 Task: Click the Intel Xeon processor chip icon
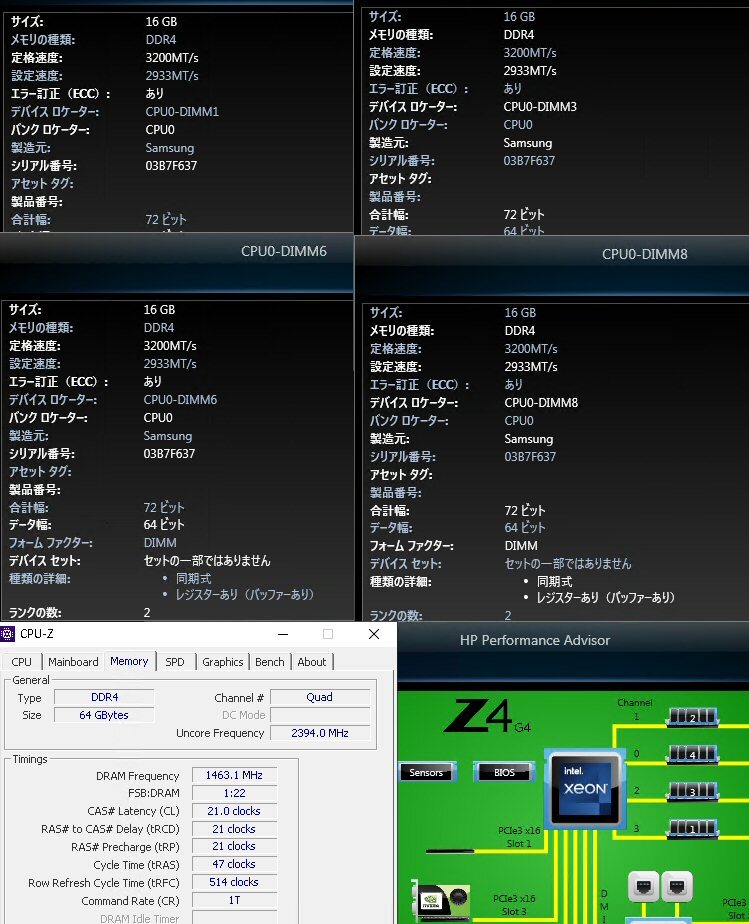(x=585, y=790)
